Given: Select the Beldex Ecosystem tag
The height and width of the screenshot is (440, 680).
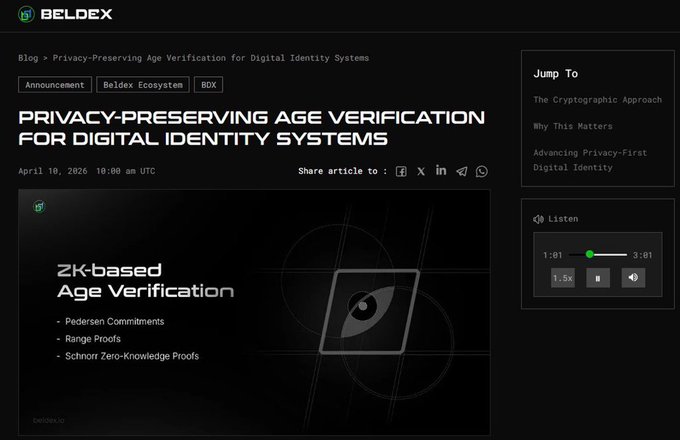Looking at the screenshot, I should point(143,85).
